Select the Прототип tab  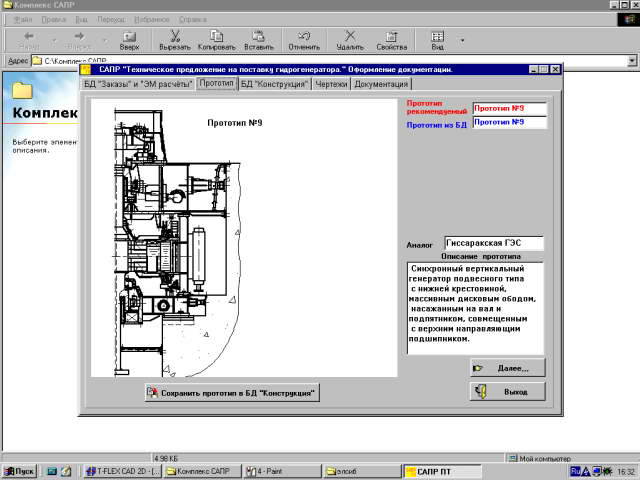click(x=216, y=83)
